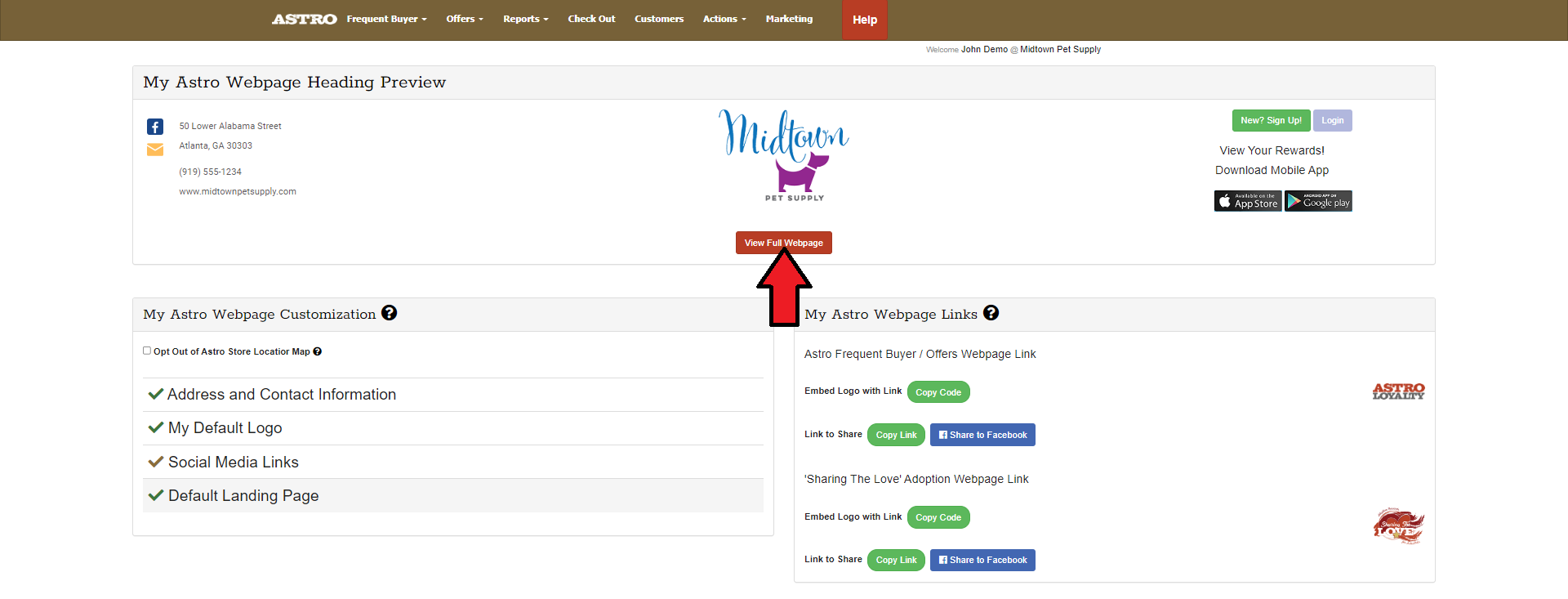Image resolution: width=1568 pixels, height=599 pixels.
Task: Click the Sharing The Love logo
Action: 1398,525
